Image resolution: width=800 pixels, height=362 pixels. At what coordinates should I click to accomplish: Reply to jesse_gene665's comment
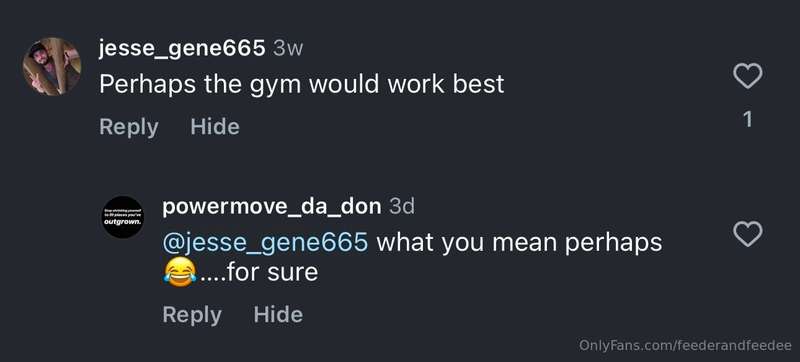click(129, 127)
